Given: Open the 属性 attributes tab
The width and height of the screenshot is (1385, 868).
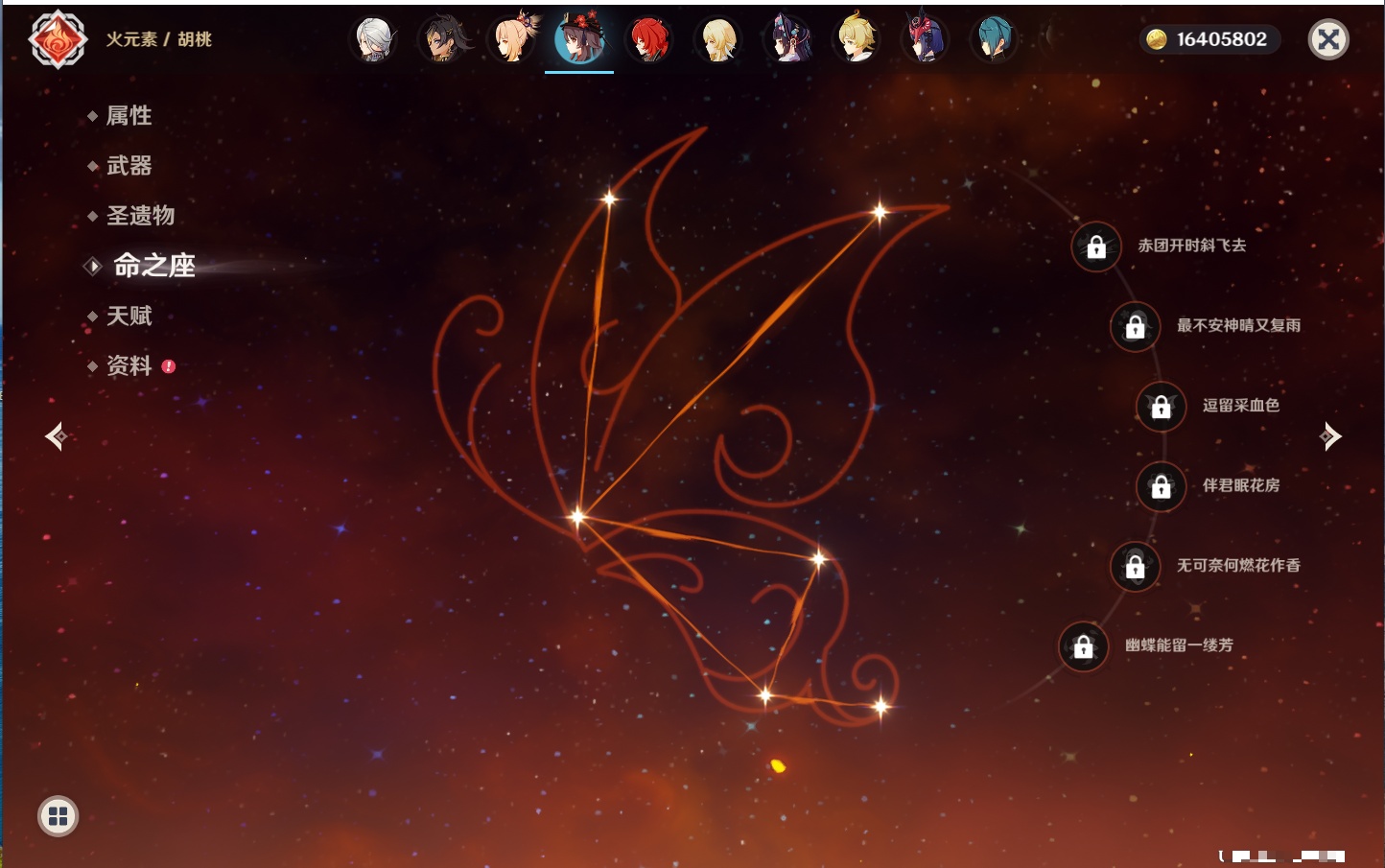Looking at the screenshot, I should tap(129, 116).
